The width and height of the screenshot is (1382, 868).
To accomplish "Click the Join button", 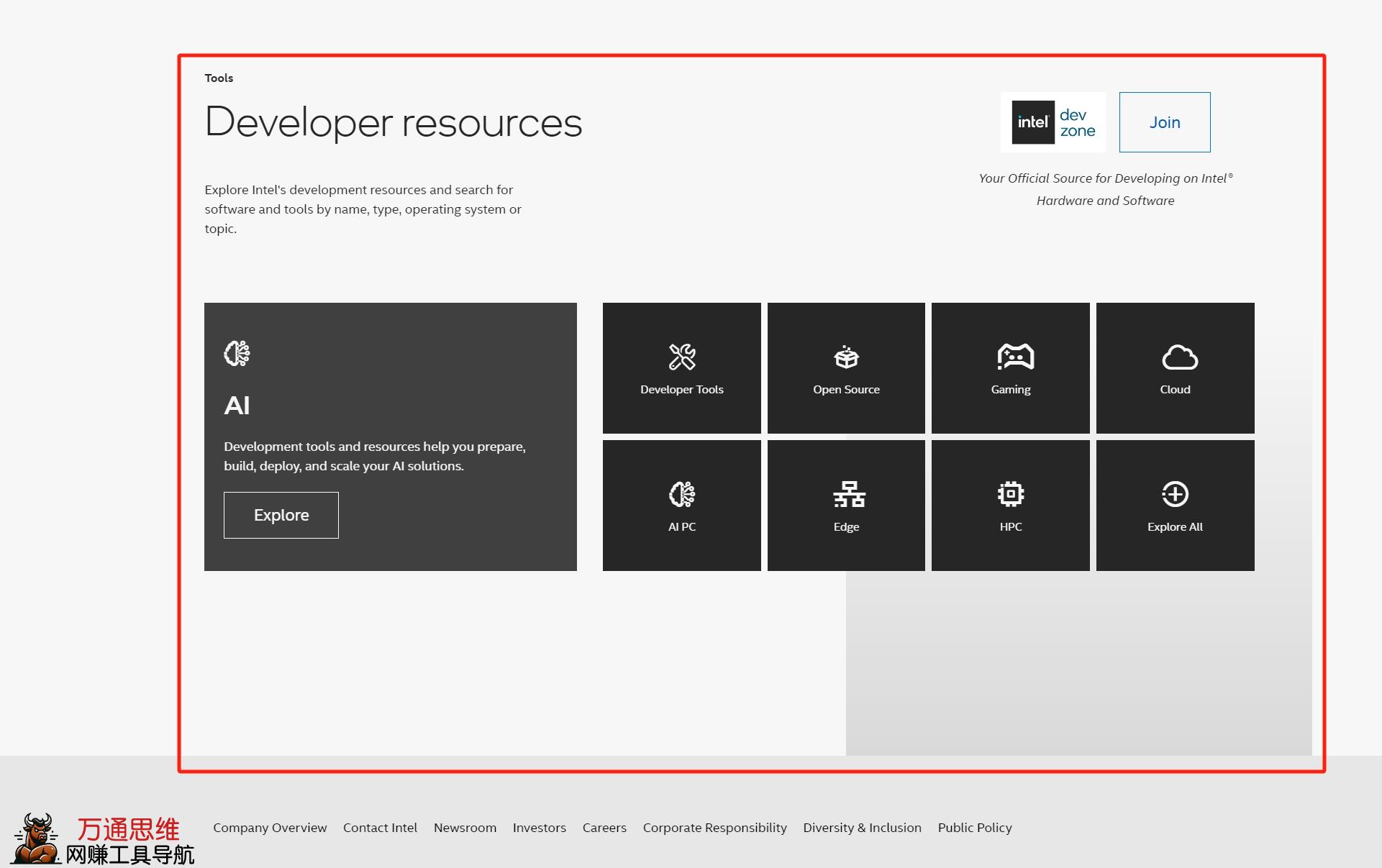I will coord(1164,122).
